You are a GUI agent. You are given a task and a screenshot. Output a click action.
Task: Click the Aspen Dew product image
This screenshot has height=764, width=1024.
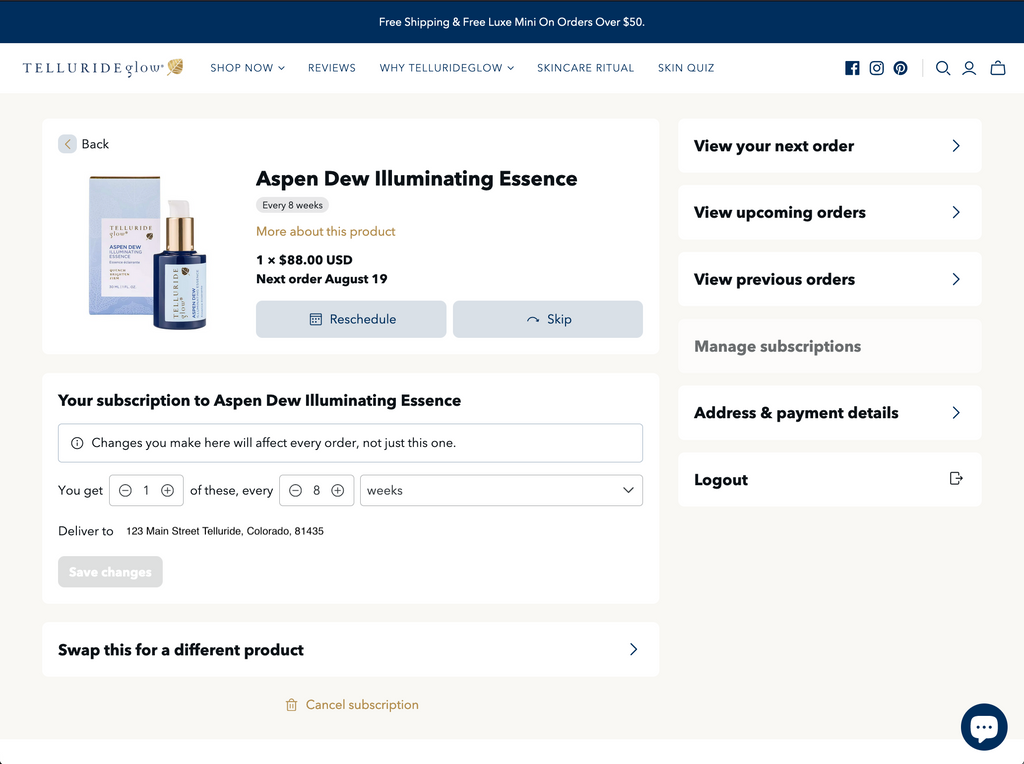point(150,252)
